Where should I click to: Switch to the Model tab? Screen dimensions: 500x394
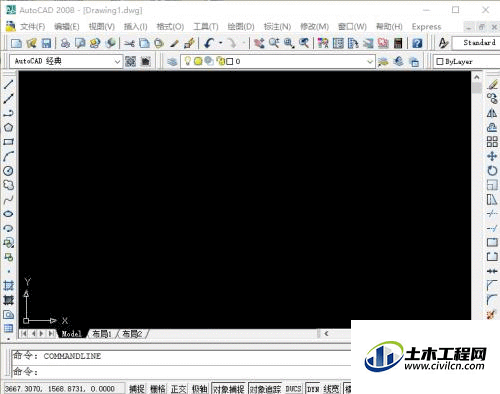click(71, 334)
